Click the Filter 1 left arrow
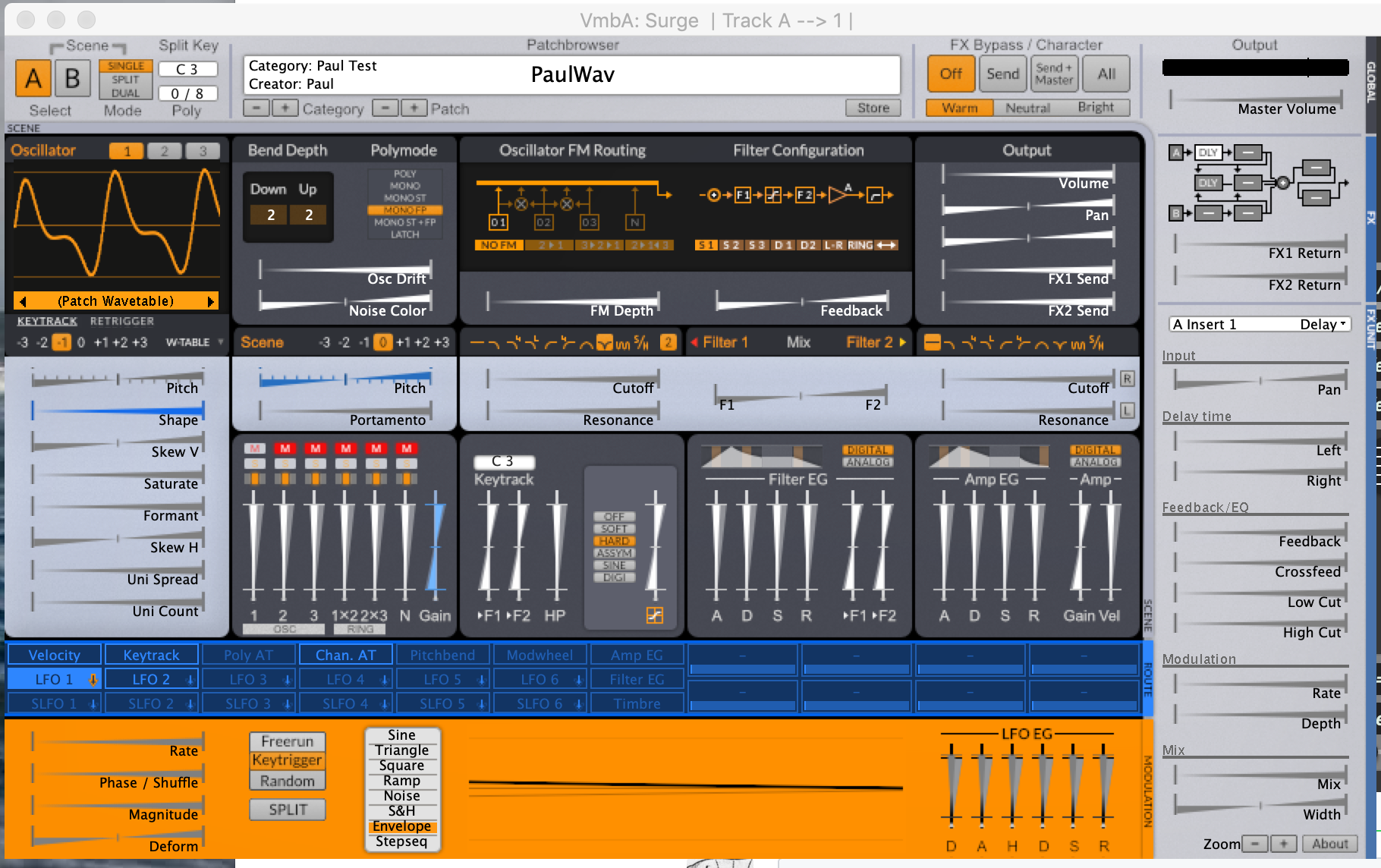The width and height of the screenshot is (1381, 868). tap(694, 343)
